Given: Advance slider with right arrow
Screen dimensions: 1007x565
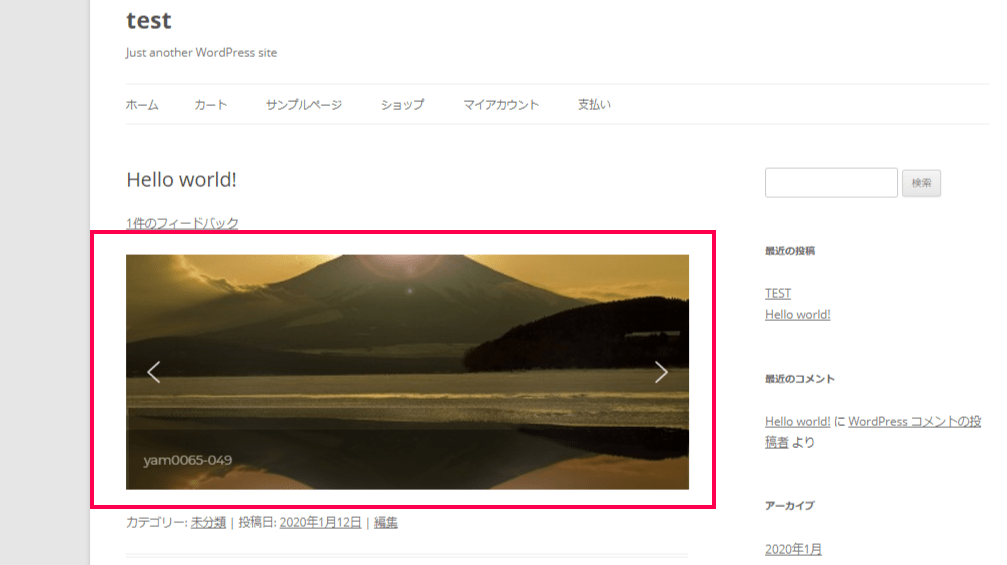Looking at the screenshot, I should point(661,372).
